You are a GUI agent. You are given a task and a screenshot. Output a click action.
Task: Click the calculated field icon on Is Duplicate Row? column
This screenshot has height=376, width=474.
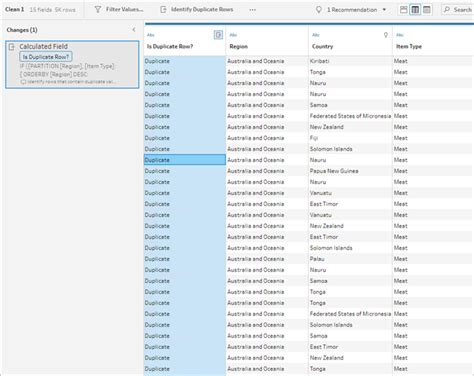point(218,35)
